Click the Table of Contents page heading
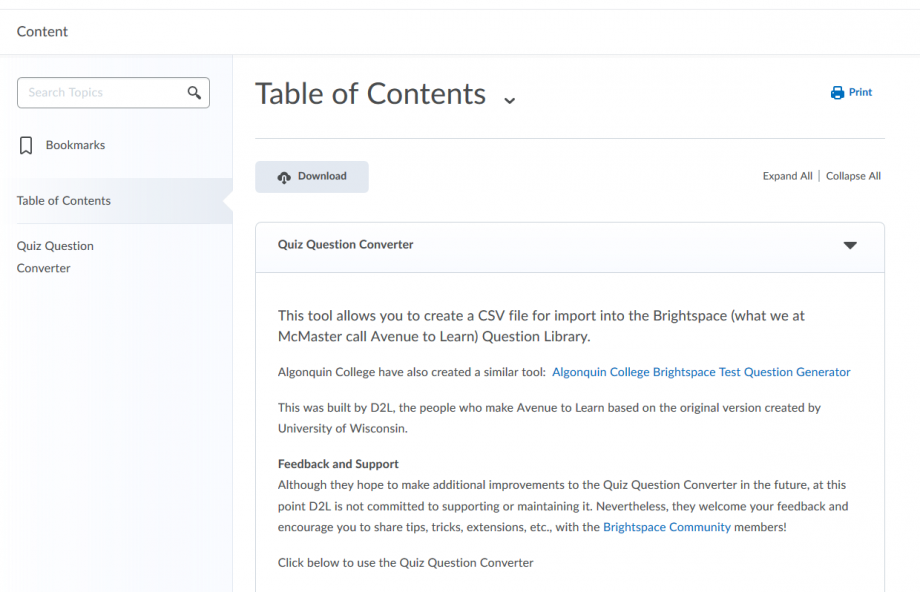 coord(368,94)
